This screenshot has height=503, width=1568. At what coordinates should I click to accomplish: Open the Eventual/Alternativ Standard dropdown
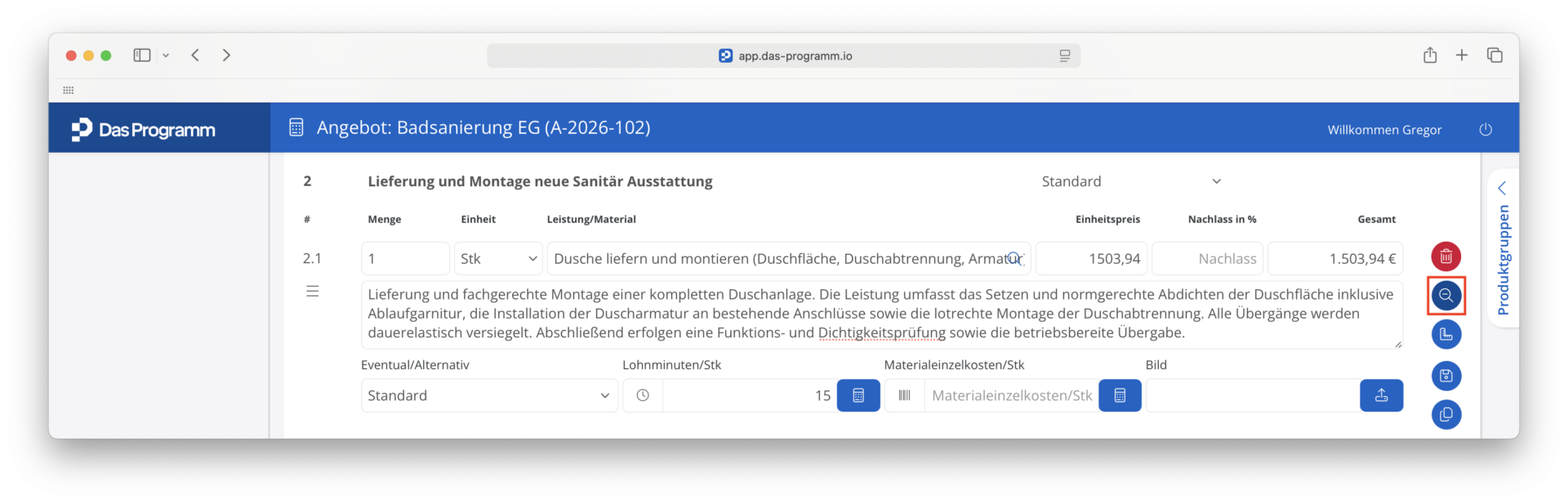(489, 395)
